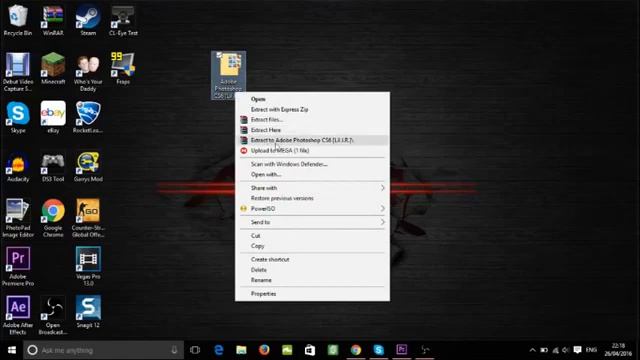Choose Copy from the context menu
Screen dimensions: 640x360
coord(312,246)
